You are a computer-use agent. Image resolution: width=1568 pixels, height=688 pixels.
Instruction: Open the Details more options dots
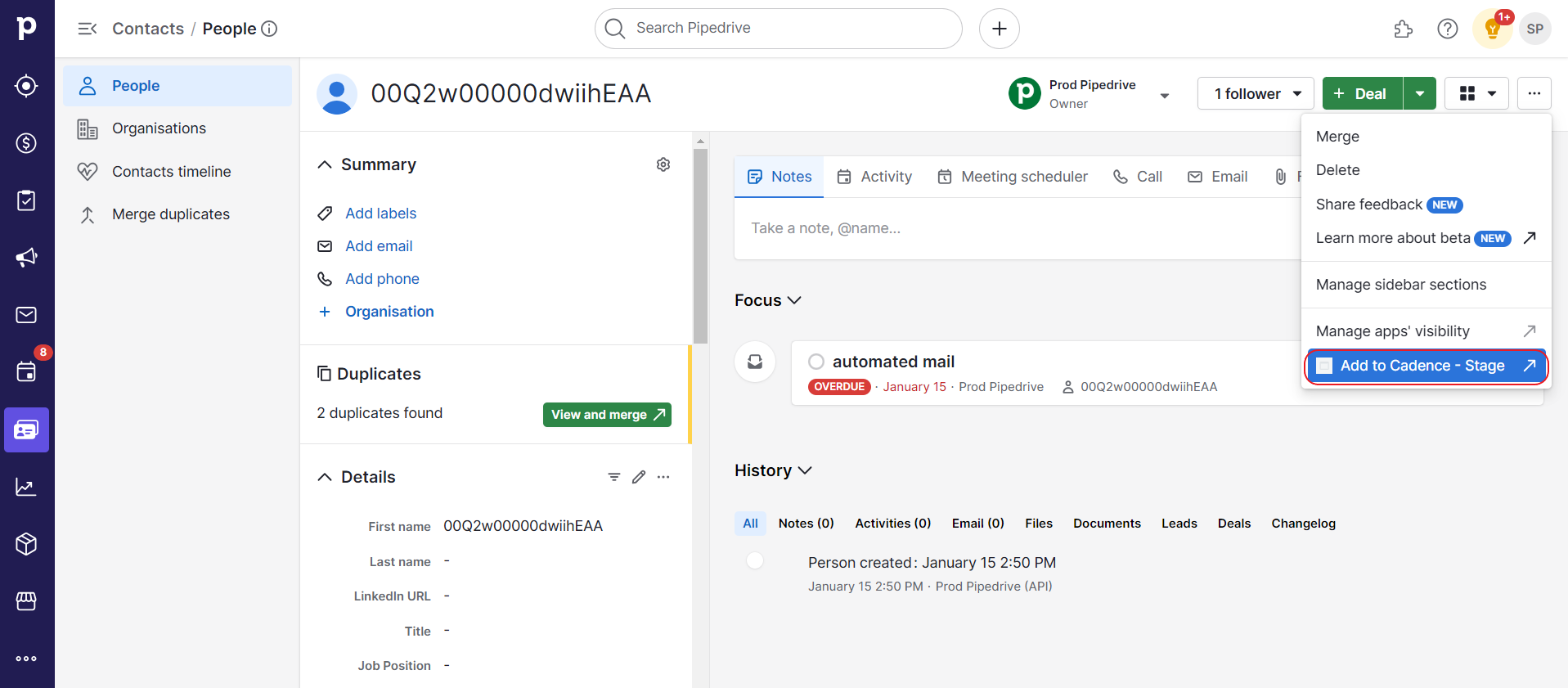(x=663, y=477)
